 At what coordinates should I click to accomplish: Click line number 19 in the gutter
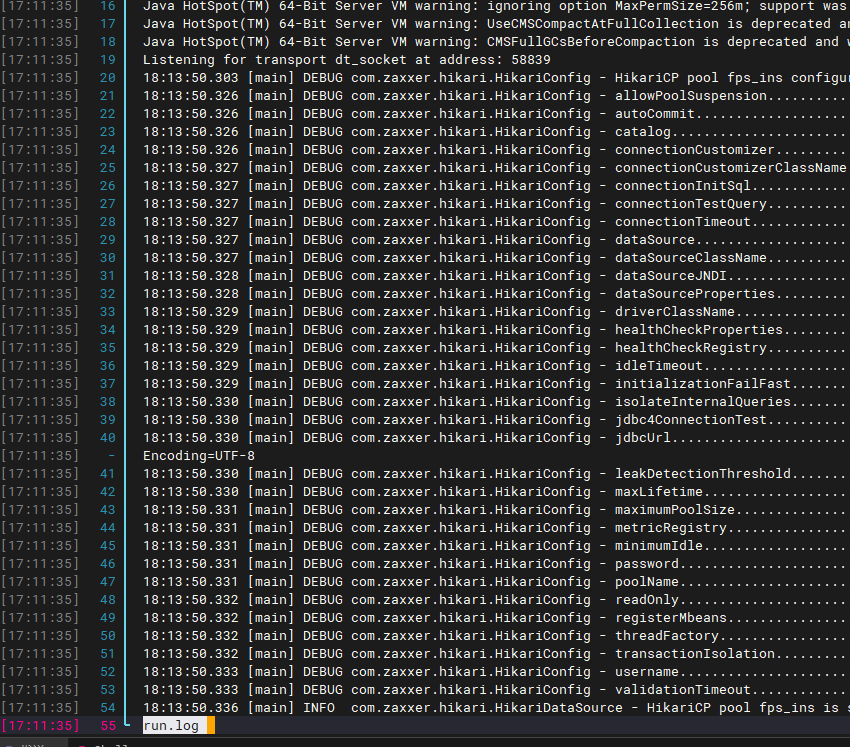pyautogui.click(x=109, y=59)
